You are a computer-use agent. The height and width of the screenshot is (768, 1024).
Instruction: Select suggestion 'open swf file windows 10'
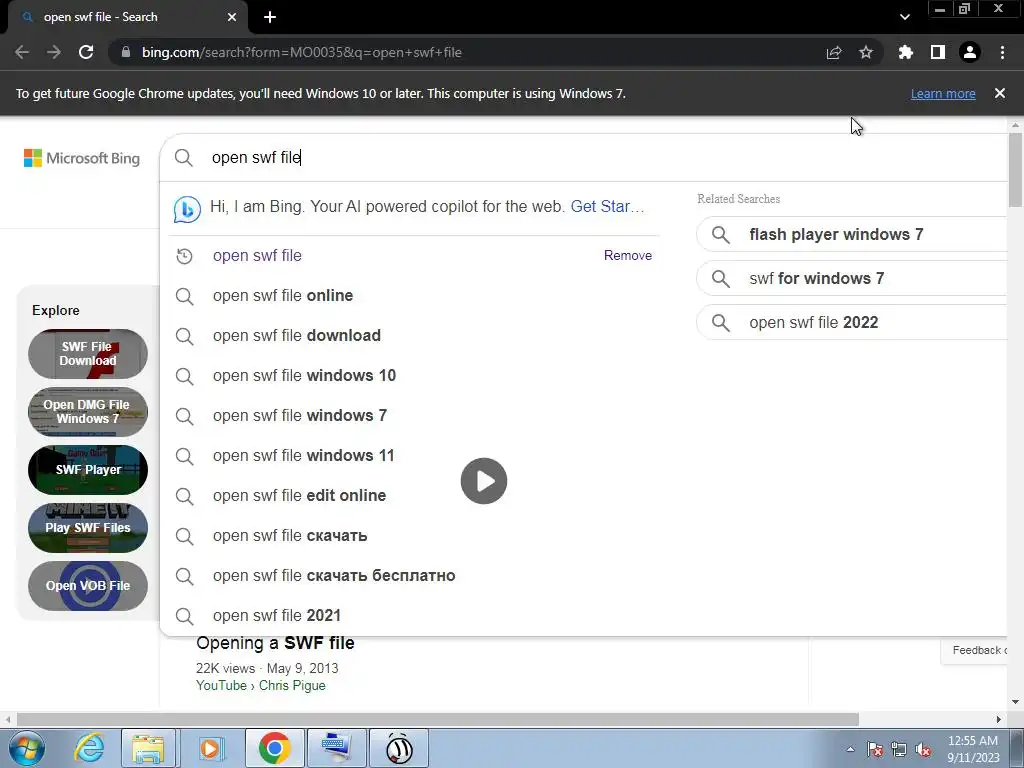[413, 376]
